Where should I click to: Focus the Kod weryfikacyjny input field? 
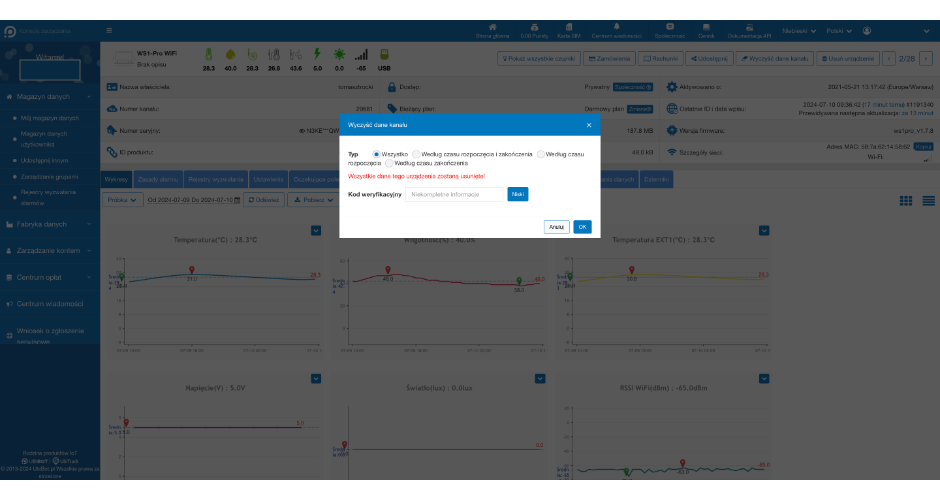[x=455, y=194]
